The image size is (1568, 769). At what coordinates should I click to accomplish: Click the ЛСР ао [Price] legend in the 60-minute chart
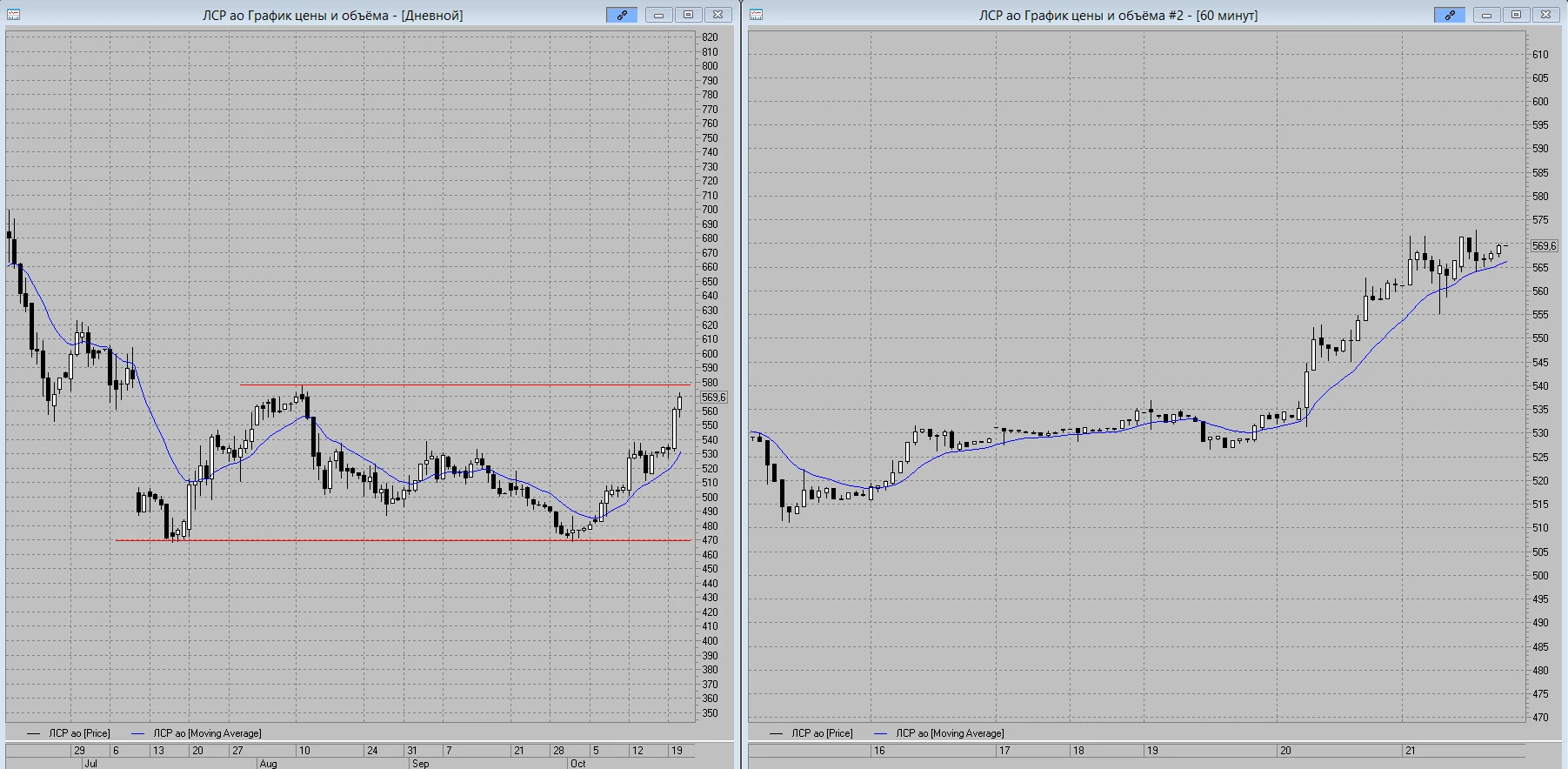pyautogui.click(x=811, y=733)
